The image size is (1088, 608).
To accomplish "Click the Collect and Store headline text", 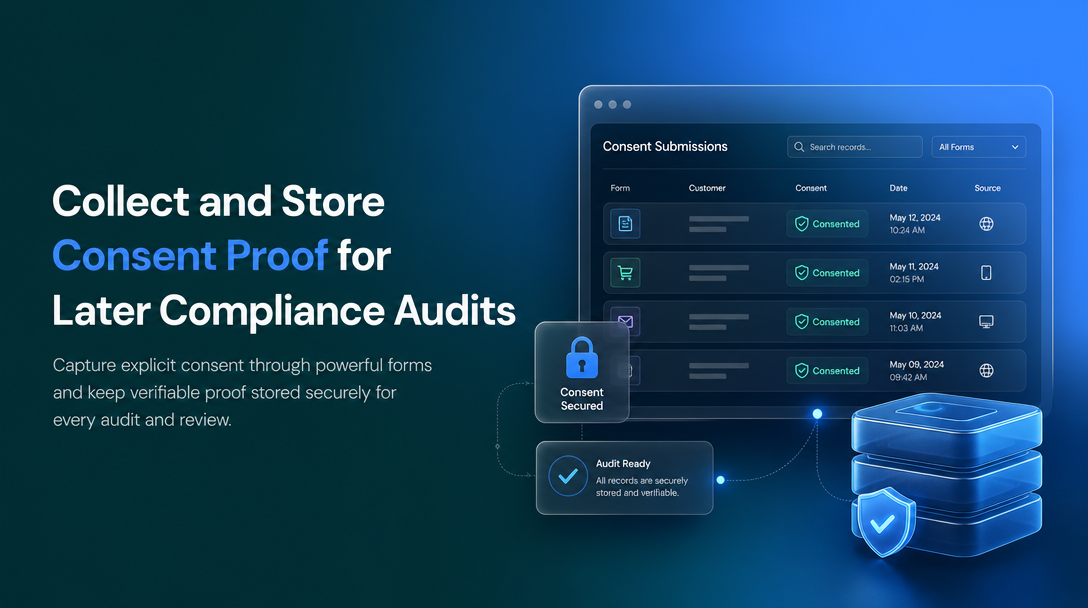I will [218, 201].
